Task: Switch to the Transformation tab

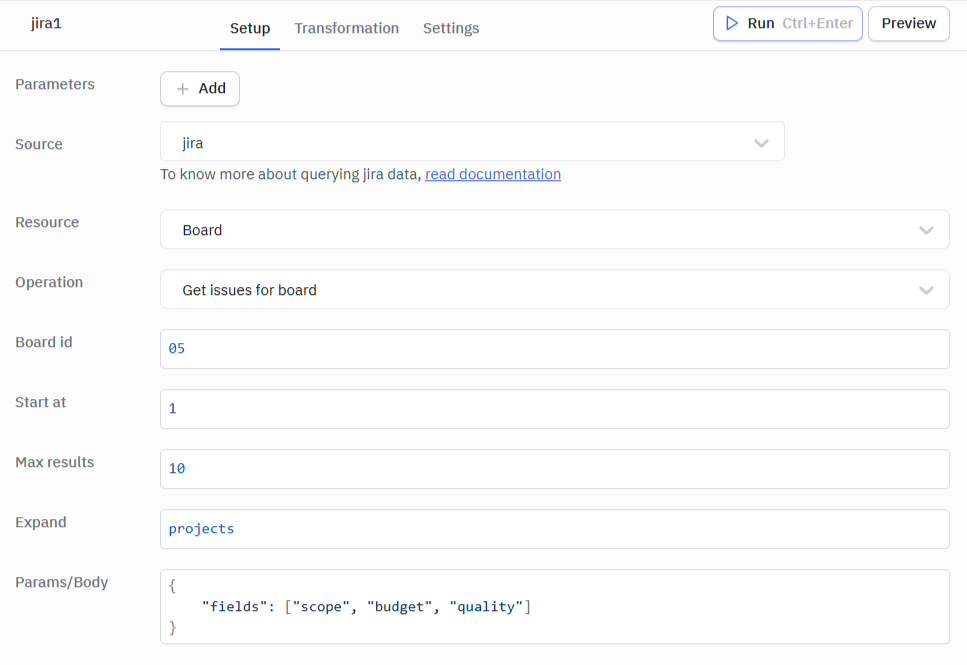Action: 347,28
